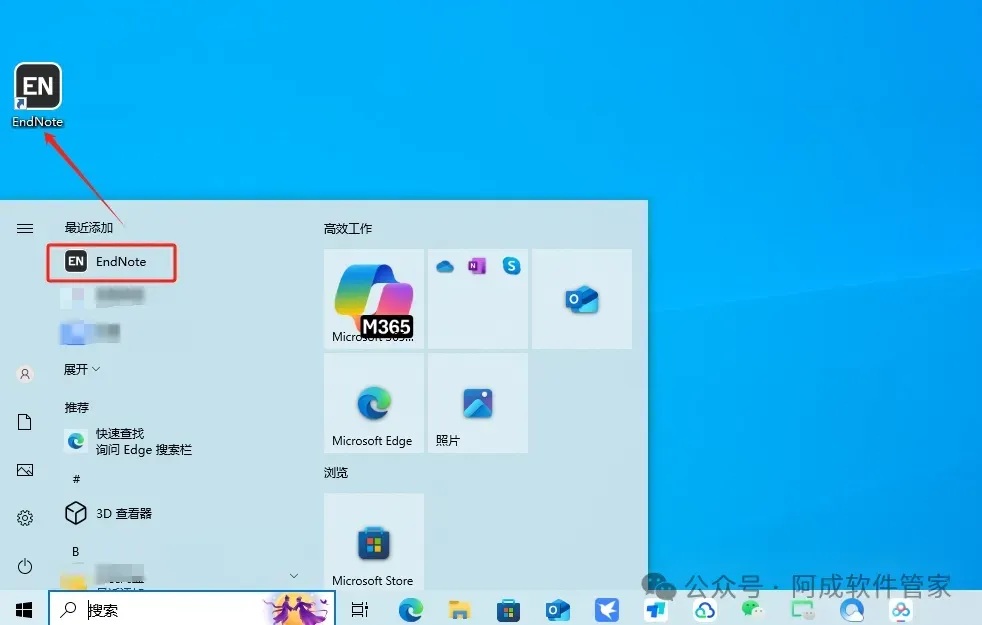Viewport: 982px width, 625px height.
Task: Focus the taskbar 搜索 search box
Action: [x=192, y=609]
